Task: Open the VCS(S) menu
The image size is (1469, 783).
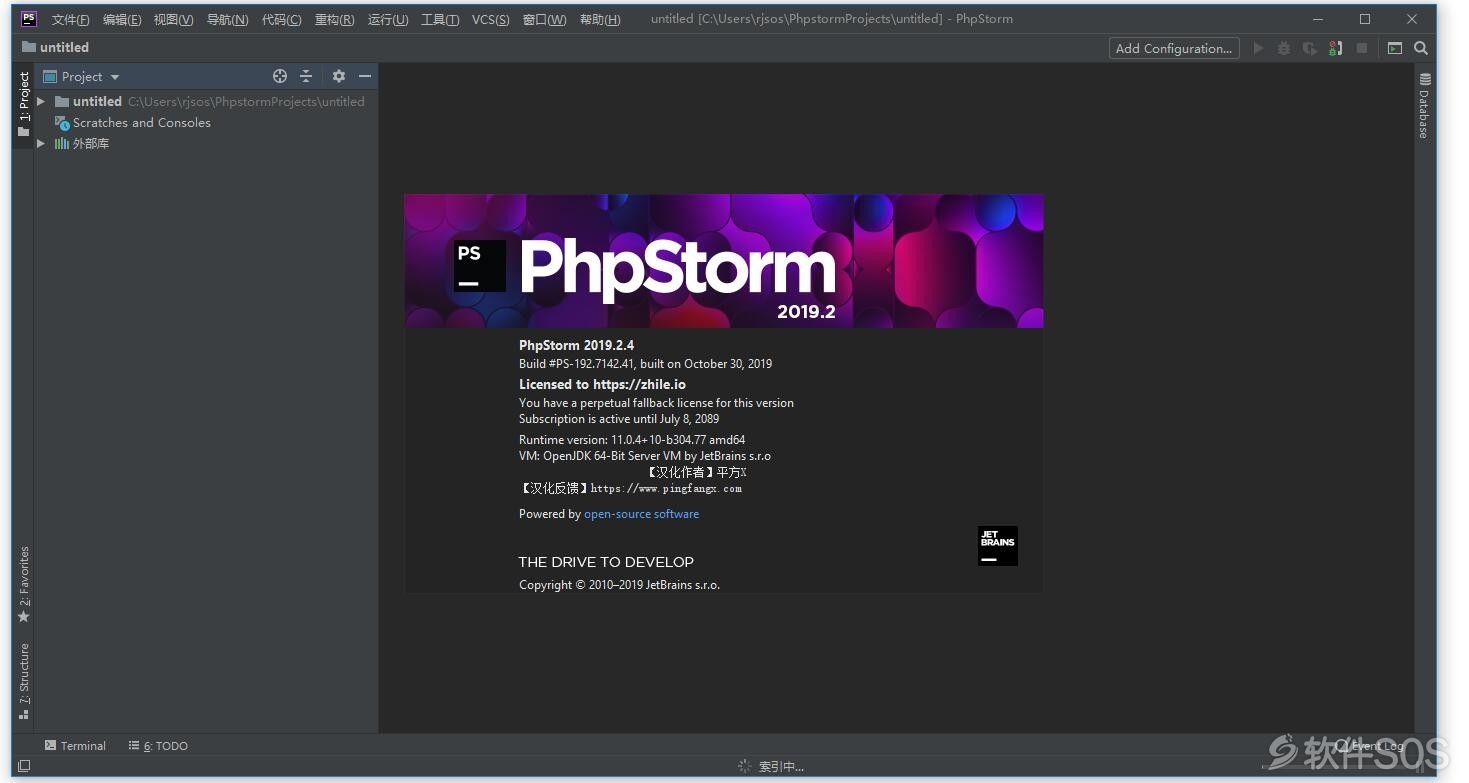Action: pos(491,20)
